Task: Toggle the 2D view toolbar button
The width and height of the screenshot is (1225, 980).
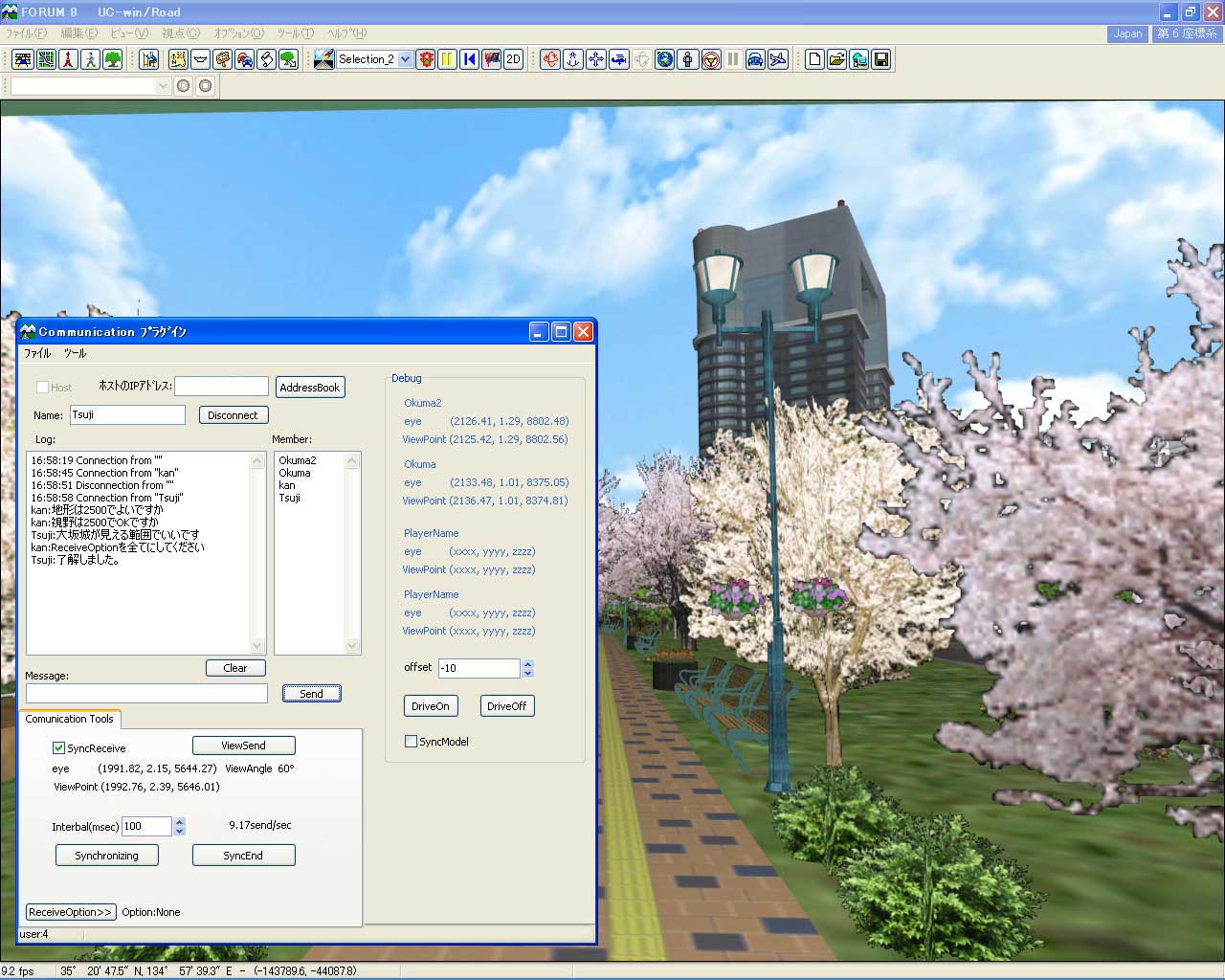Action: [x=513, y=59]
